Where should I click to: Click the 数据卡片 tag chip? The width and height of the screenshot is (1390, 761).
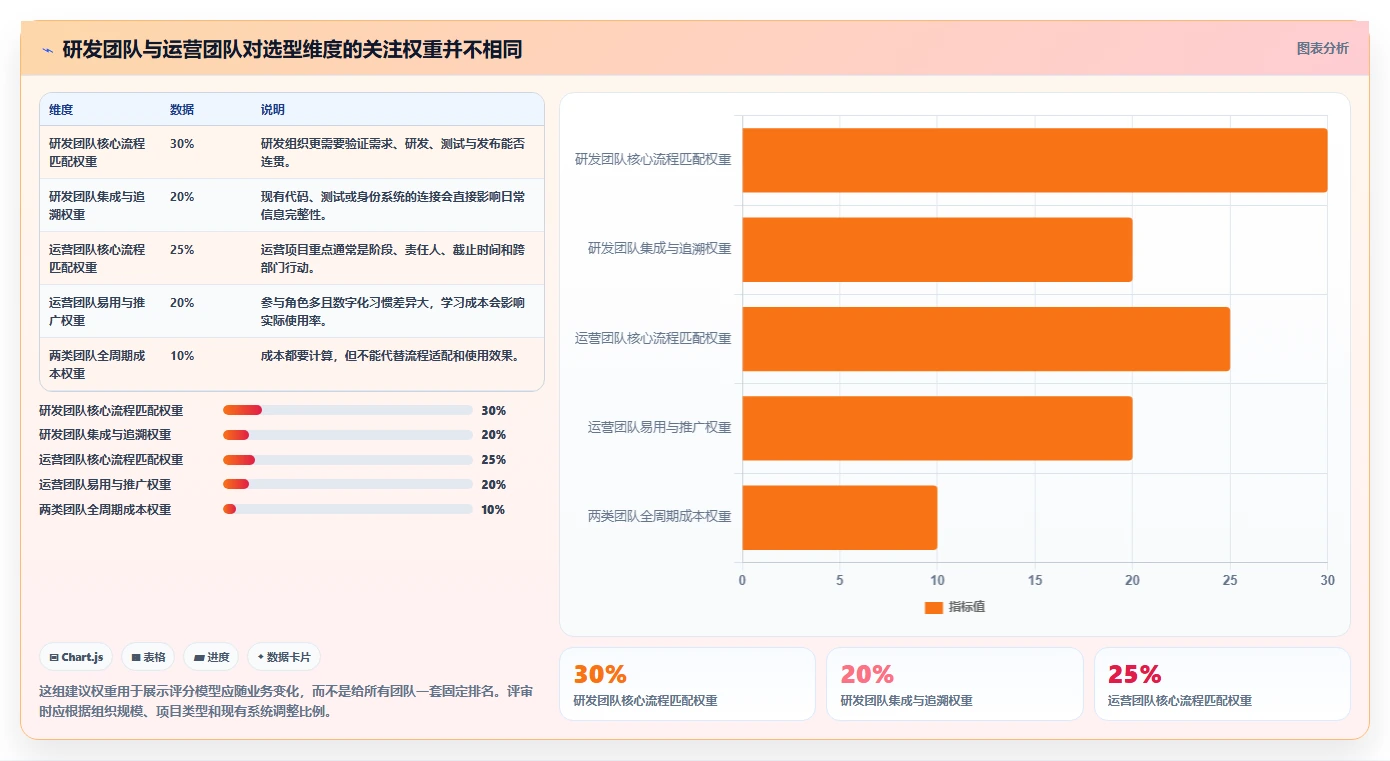pyautogui.click(x=284, y=657)
